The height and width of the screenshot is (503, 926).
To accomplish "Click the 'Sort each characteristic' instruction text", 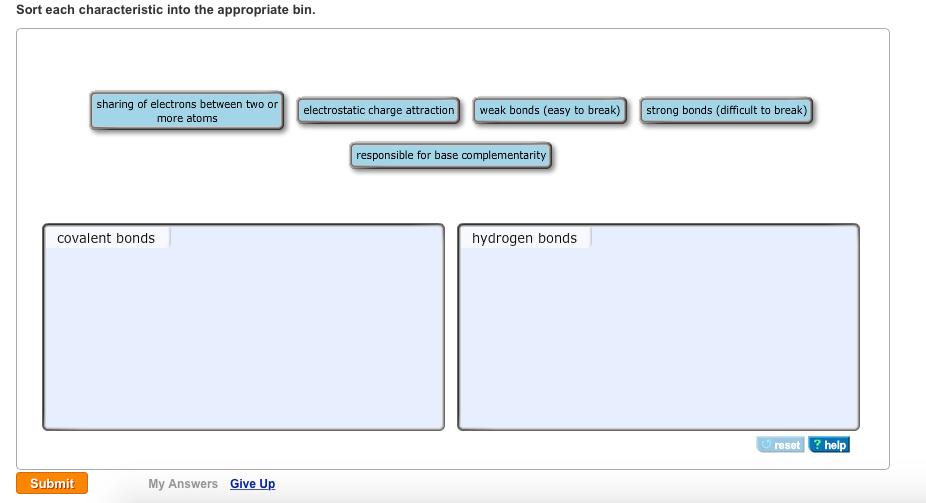I will tap(166, 9).
